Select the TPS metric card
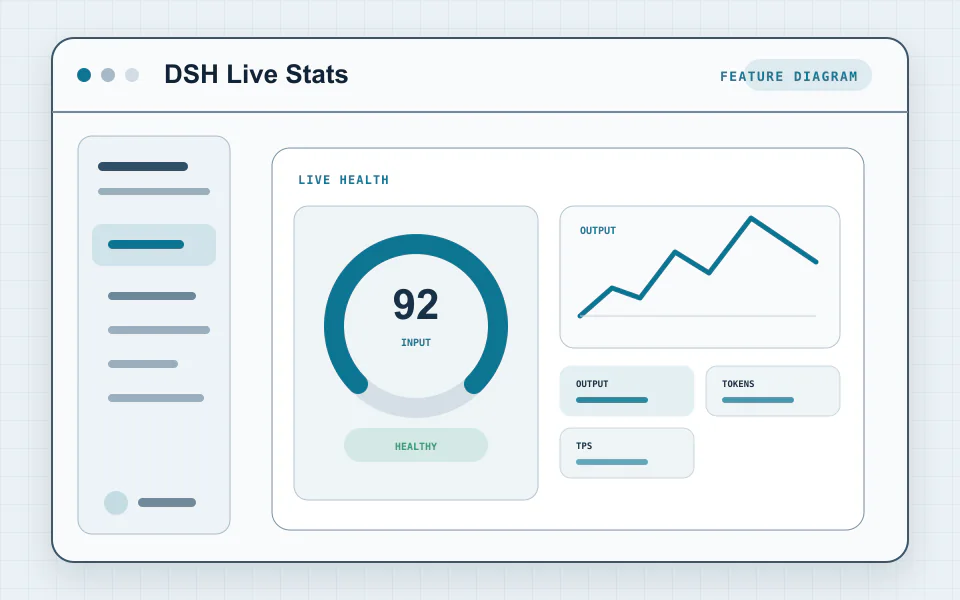Screen dimensions: 960x600 click(627, 453)
